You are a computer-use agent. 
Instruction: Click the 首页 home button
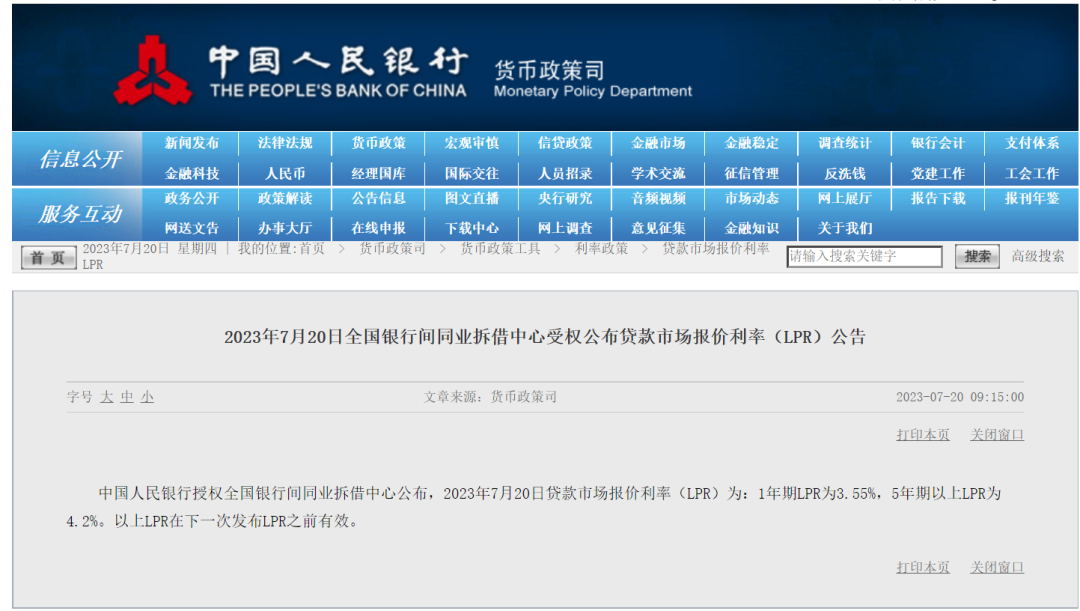[47, 256]
